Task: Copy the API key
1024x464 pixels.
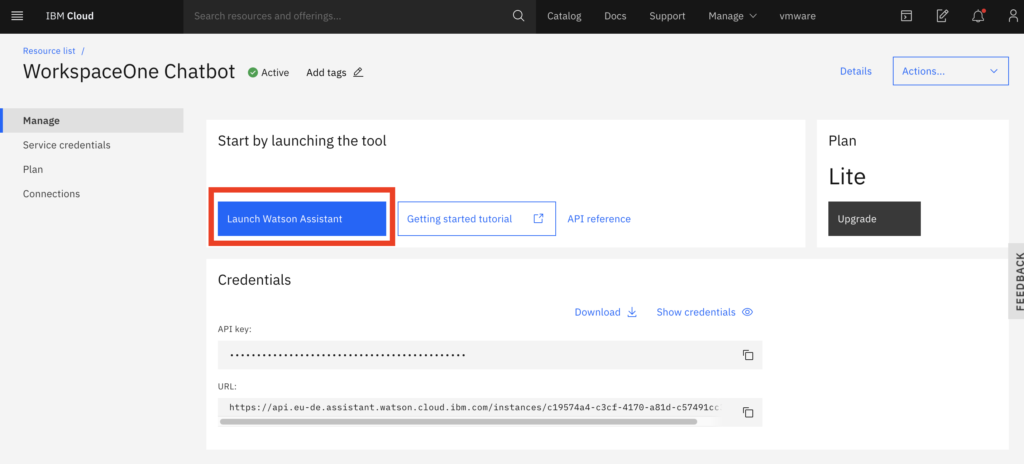Action: [748, 355]
